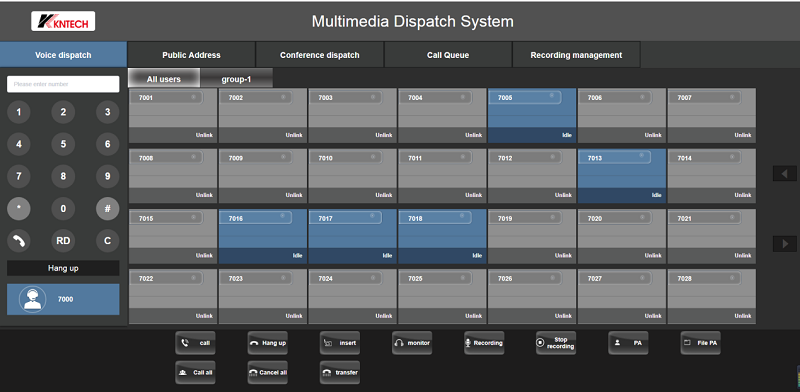
Task: Click the small circle icon on extension 7013
Action: coord(642,156)
